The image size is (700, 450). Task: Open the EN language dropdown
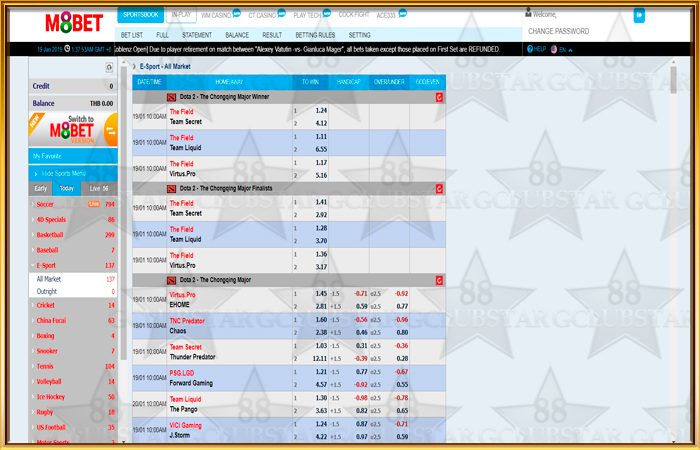pyautogui.click(x=565, y=50)
